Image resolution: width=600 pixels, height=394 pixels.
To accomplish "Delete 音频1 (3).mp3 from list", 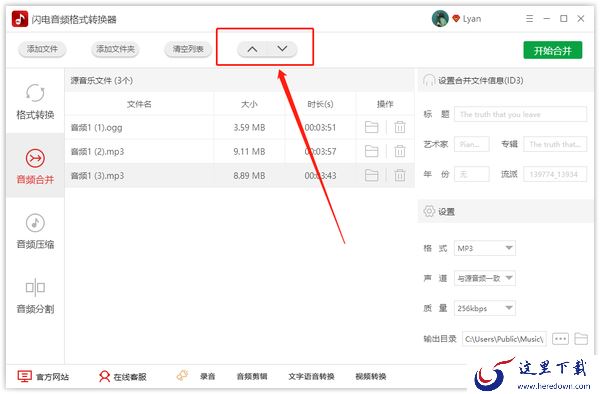I will 400,175.
